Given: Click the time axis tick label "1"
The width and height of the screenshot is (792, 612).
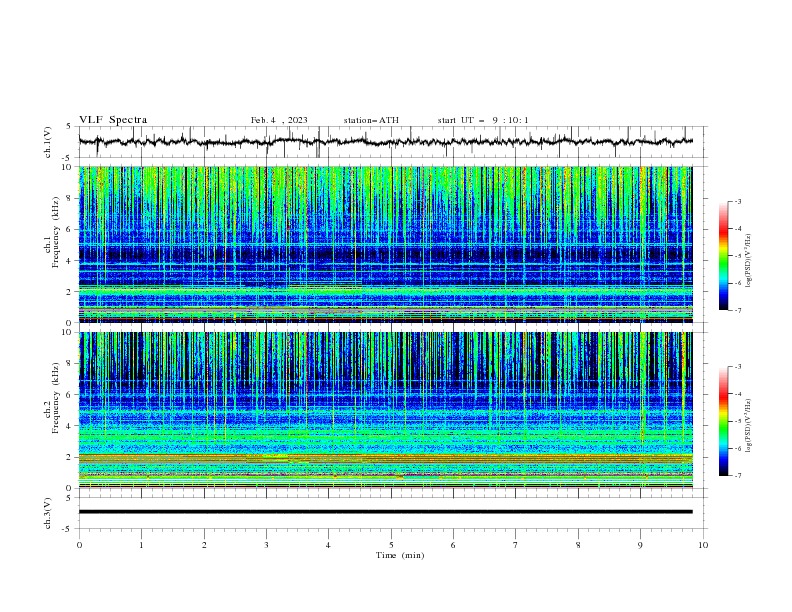Looking at the screenshot, I should [141, 545].
